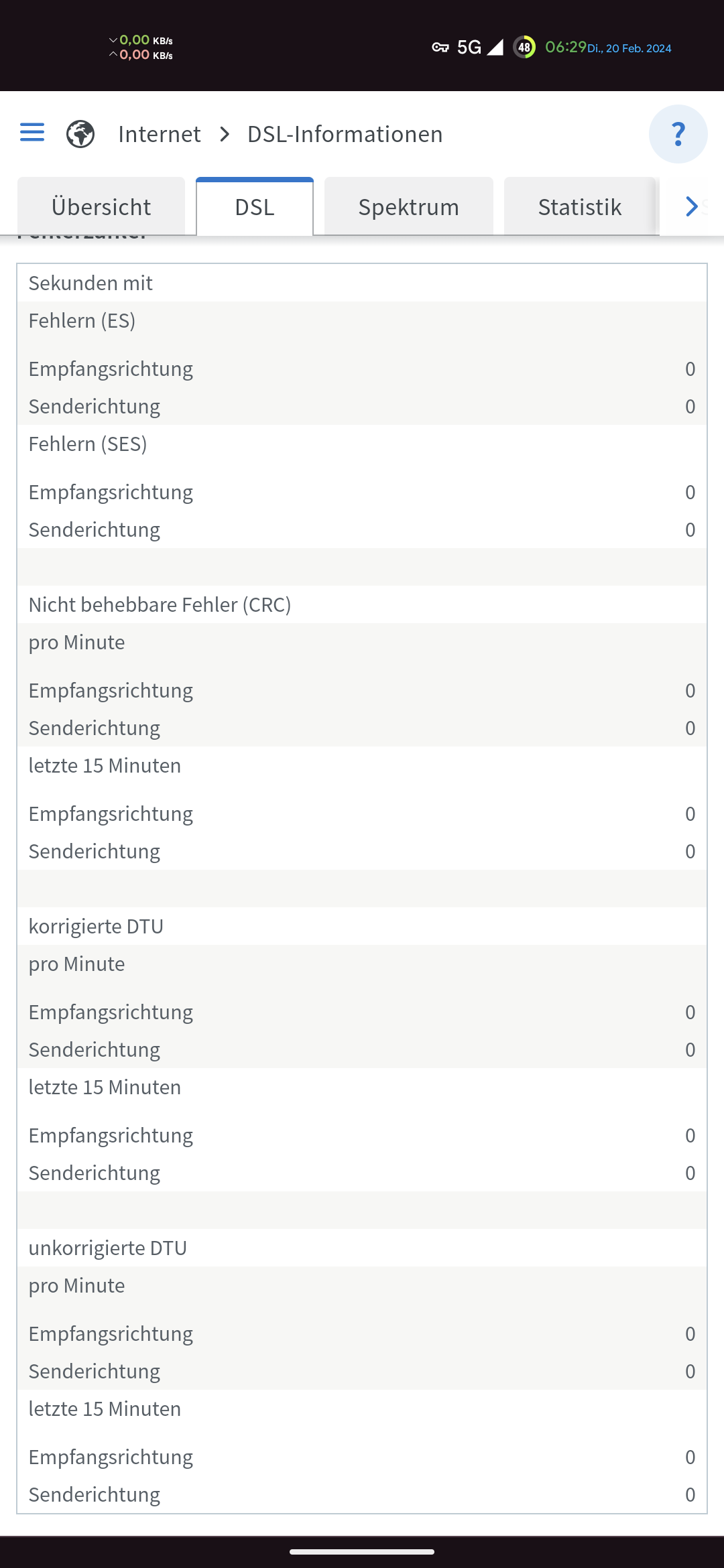The width and height of the screenshot is (724, 1568).
Task: Tap the bottom home gesture bar
Action: pyautogui.click(x=362, y=1551)
